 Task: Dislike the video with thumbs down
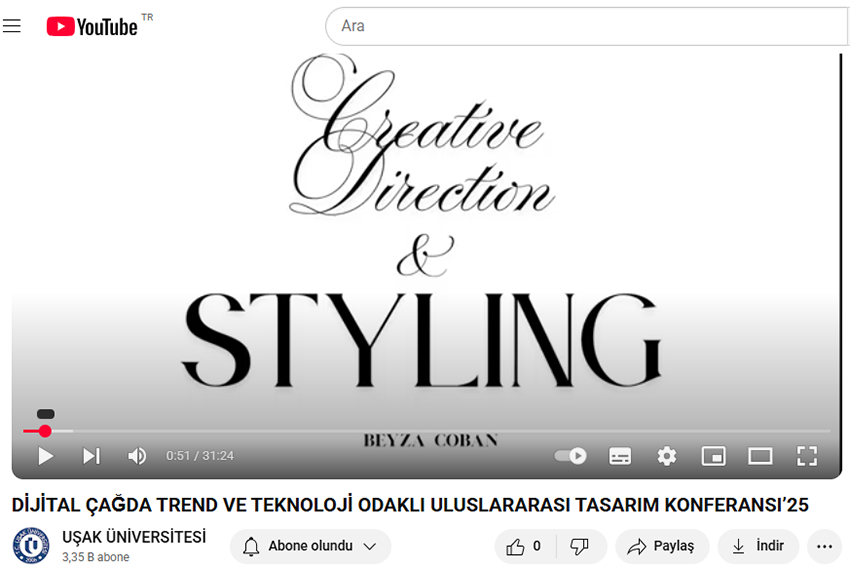(579, 546)
